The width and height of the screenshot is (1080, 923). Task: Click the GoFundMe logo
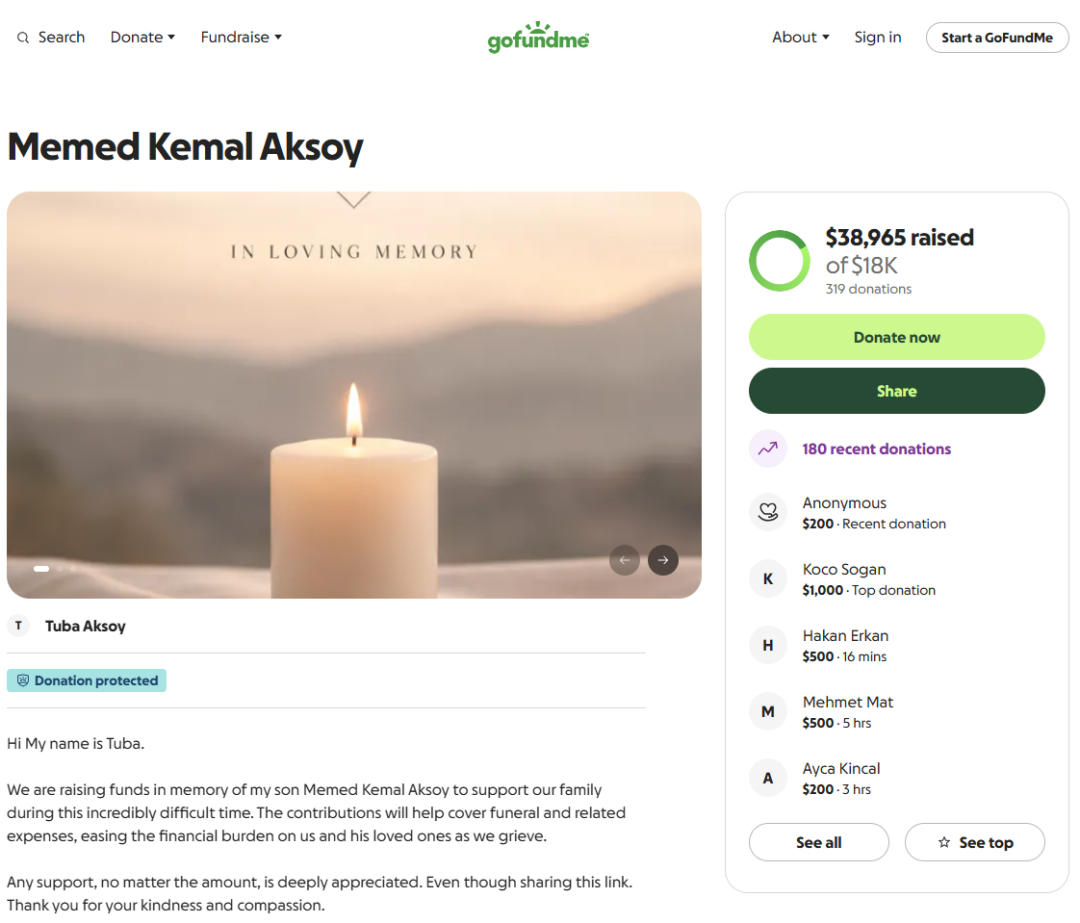click(538, 37)
